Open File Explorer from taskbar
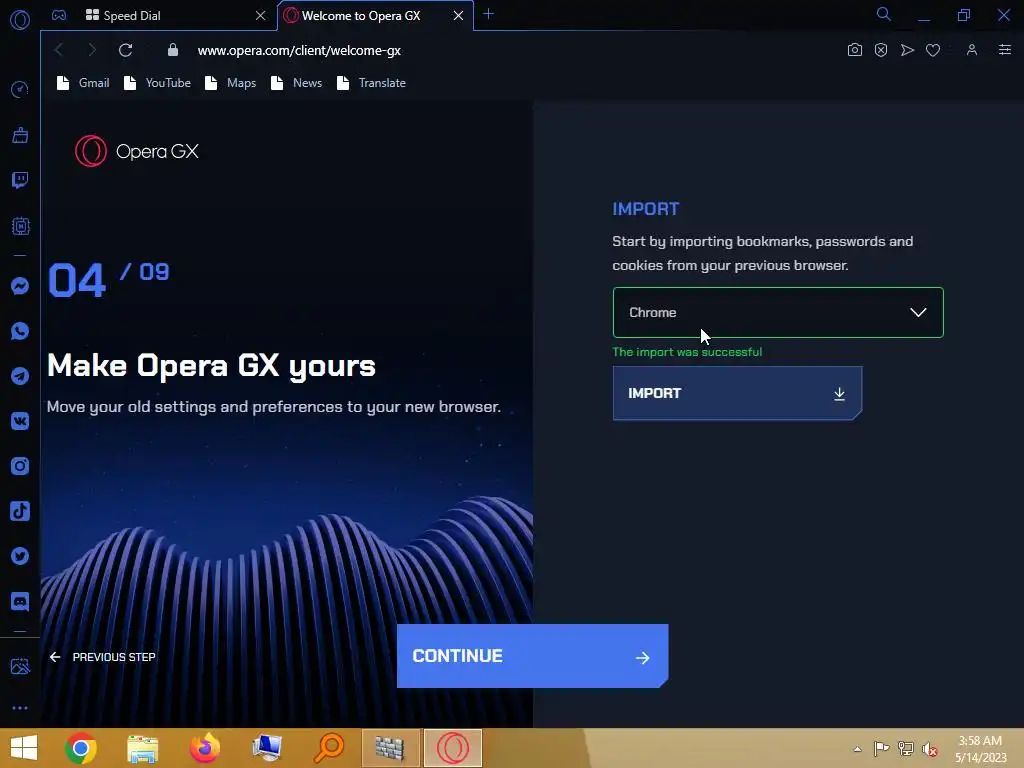The image size is (1024, 768). click(x=142, y=748)
